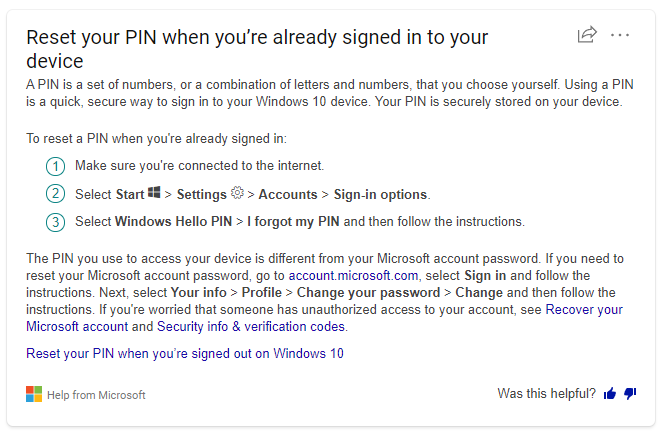Click the card title Reset your PIN heading
This screenshot has height=434, width=666.
click(x=257, y=49)
